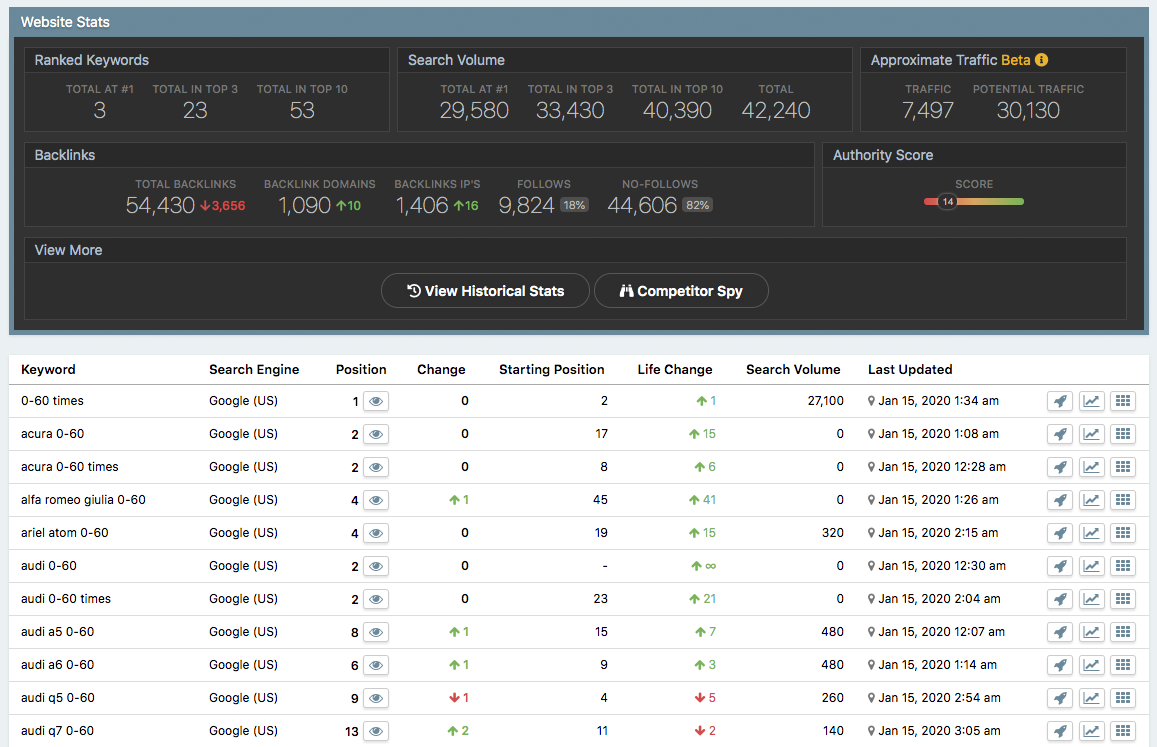
Task: Open chart icon for audi 0-60 row
Action: point(1091,566)
